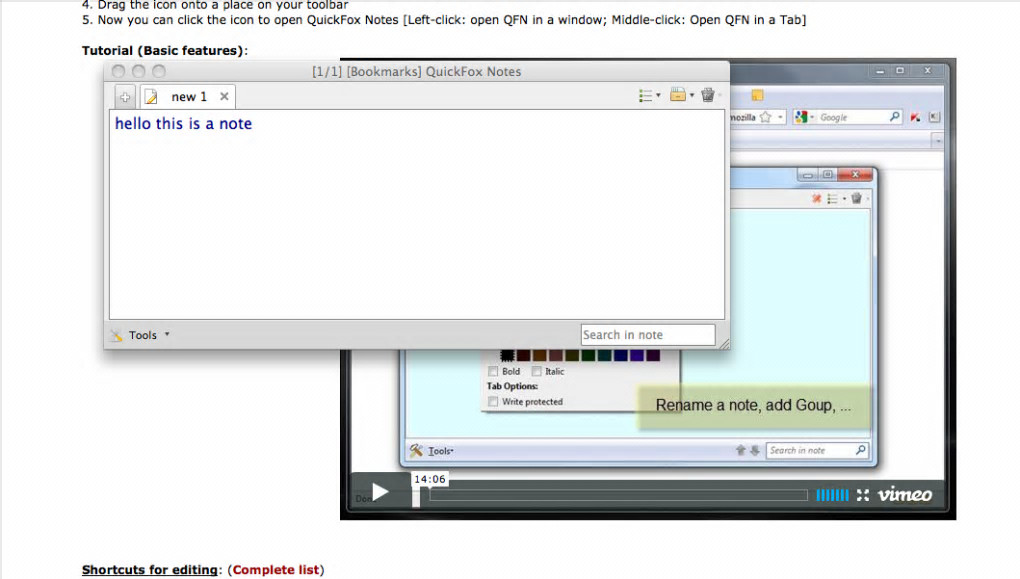Click the Tools wrench icon in QuickFox Notes
Screen dimensions: 1020x579
pos(116,335)
